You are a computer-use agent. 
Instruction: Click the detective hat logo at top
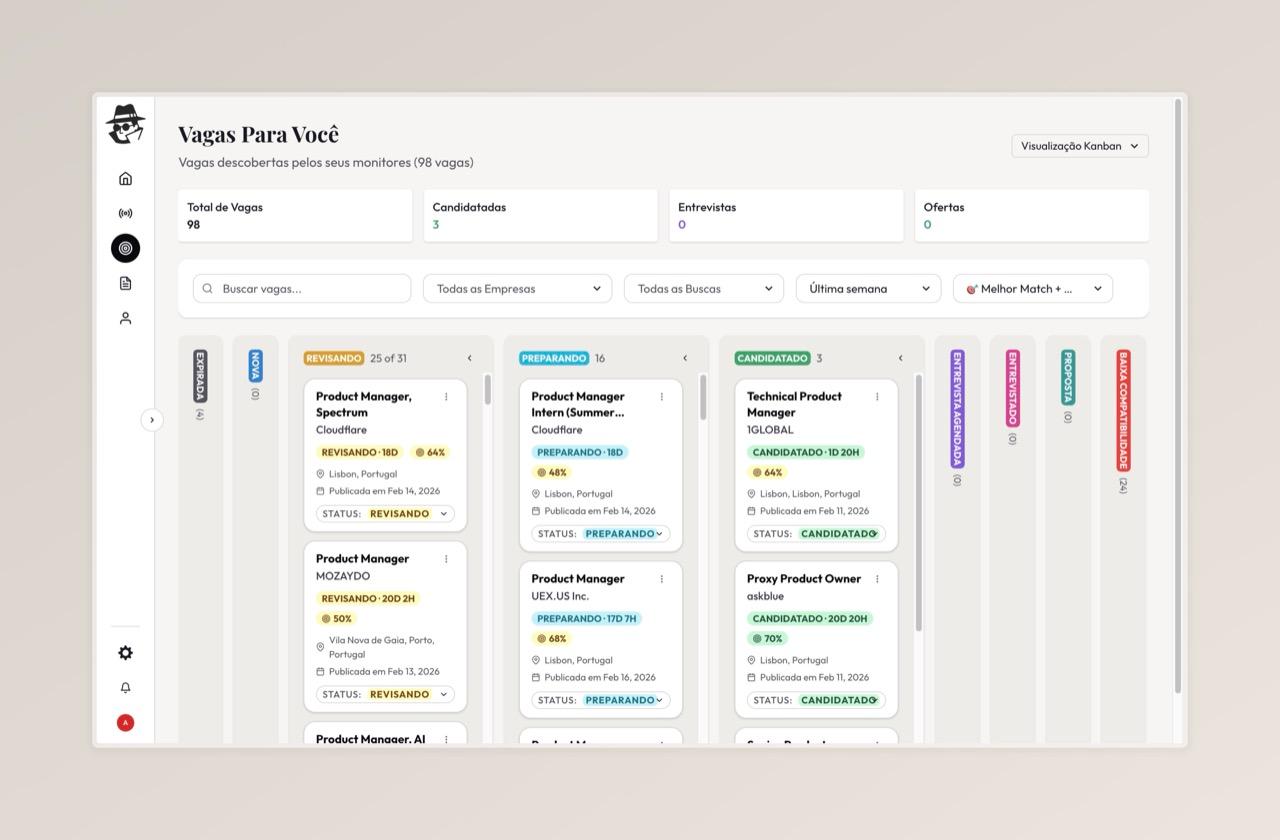[125, 124]
